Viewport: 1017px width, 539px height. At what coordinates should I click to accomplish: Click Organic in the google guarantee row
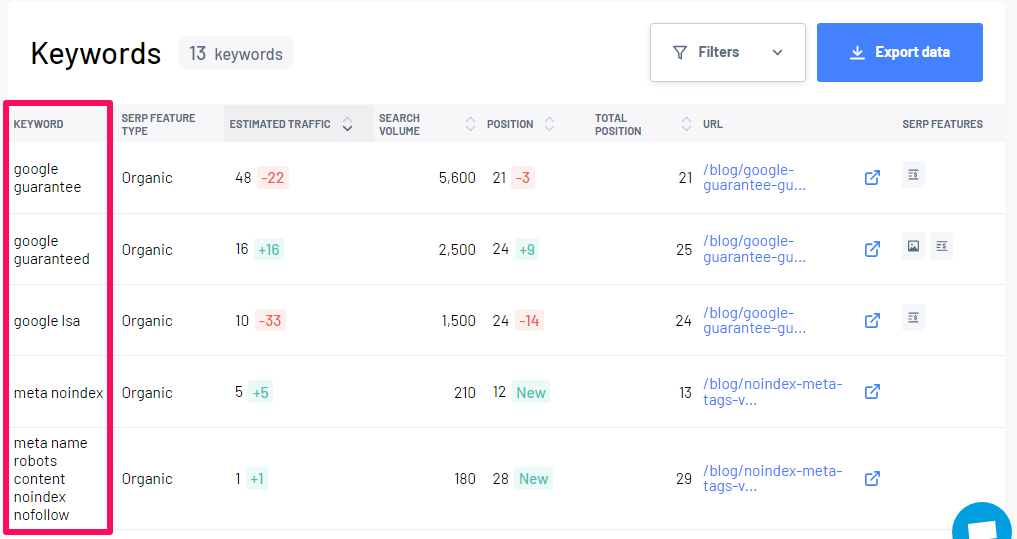pyautogui.click(x=147, y=178)
